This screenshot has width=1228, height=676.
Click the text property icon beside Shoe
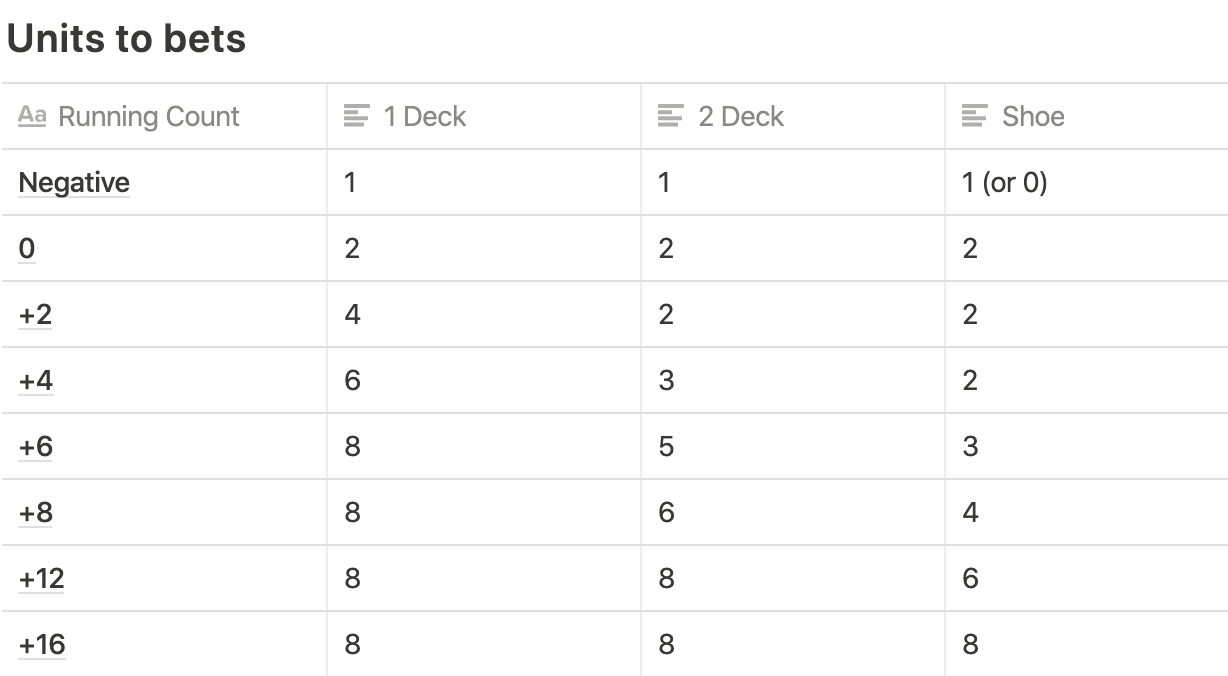(974, 117)
